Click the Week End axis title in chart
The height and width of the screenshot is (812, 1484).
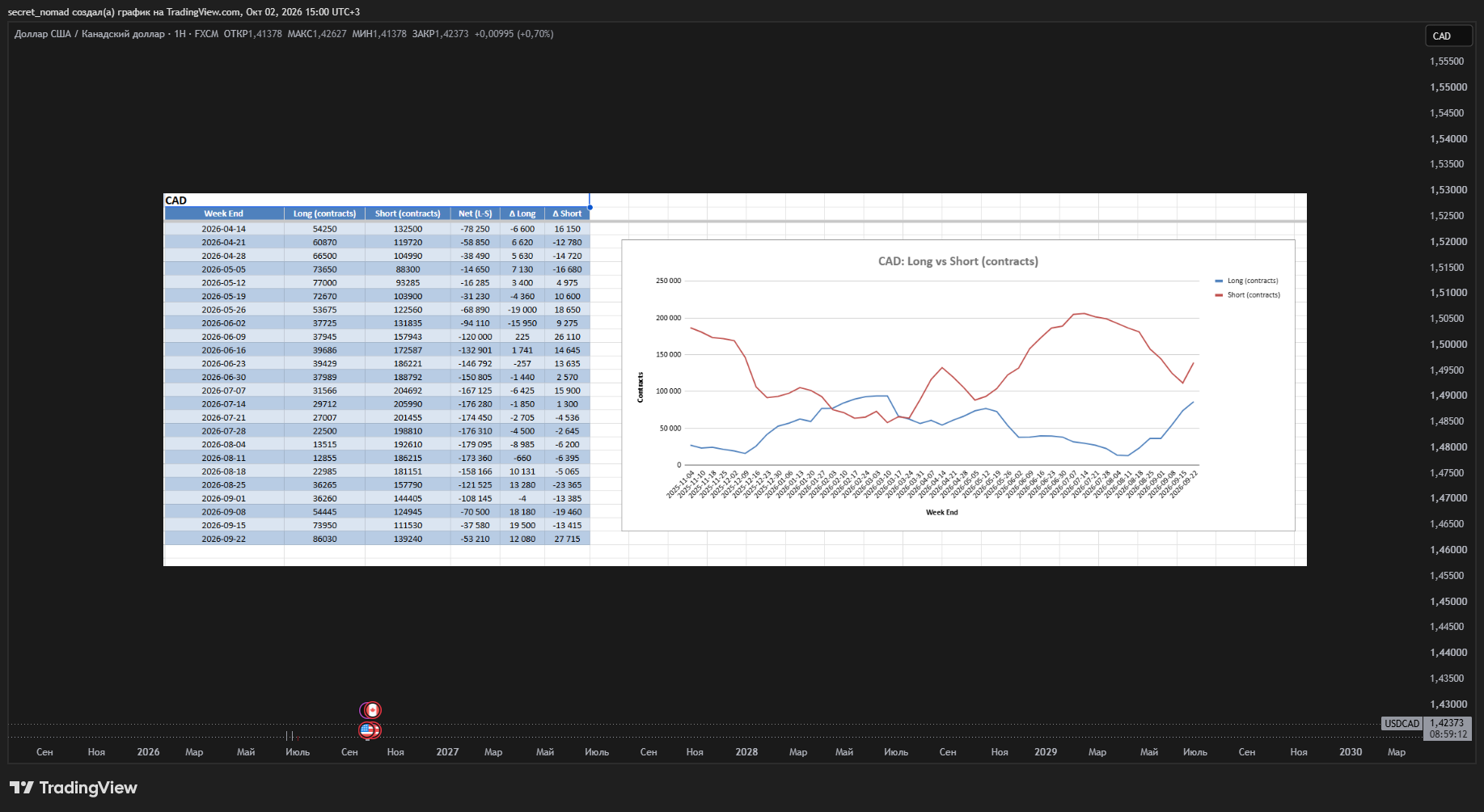pos(941,513)
